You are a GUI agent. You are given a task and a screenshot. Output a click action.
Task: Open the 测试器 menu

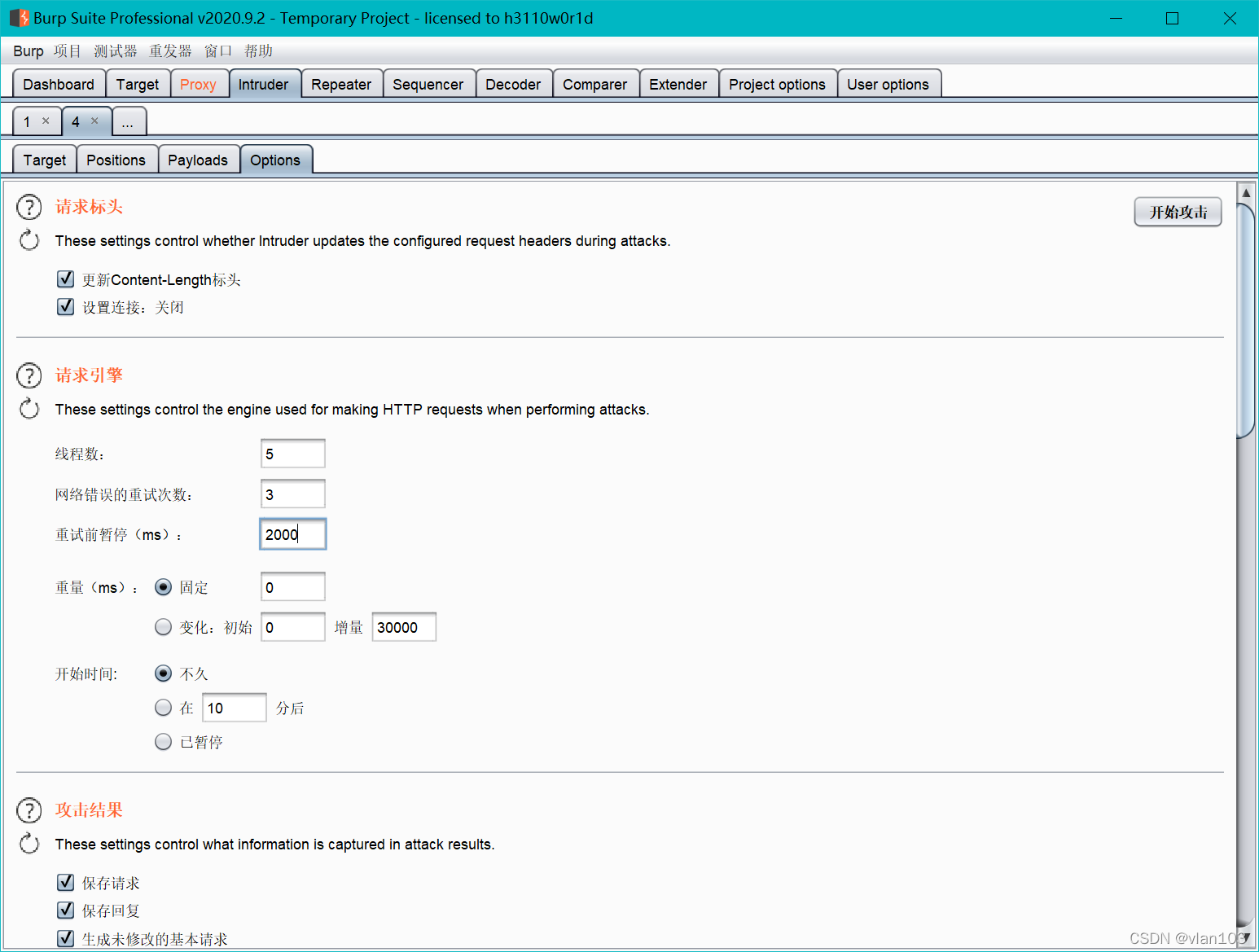[116, 51]
